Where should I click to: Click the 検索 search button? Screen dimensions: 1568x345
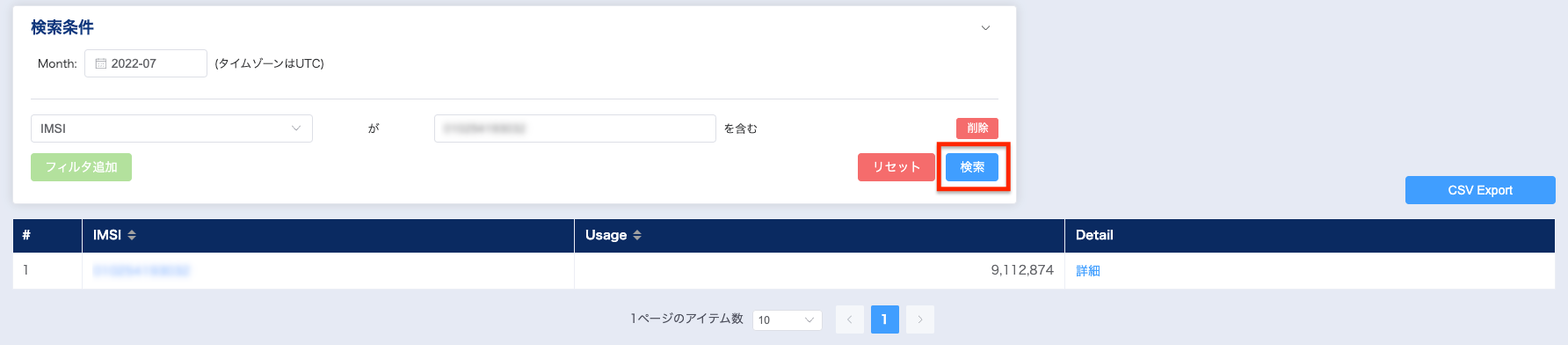click(972, 167)
